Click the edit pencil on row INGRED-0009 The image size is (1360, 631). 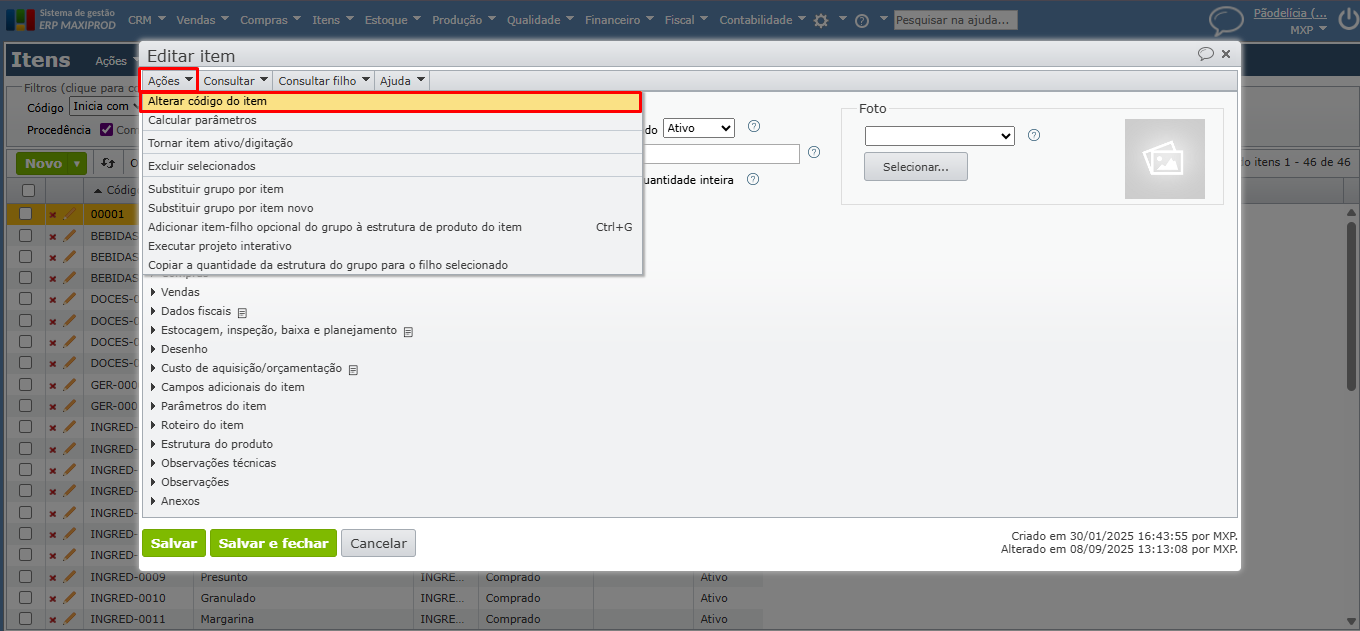(x=70, y=577)
